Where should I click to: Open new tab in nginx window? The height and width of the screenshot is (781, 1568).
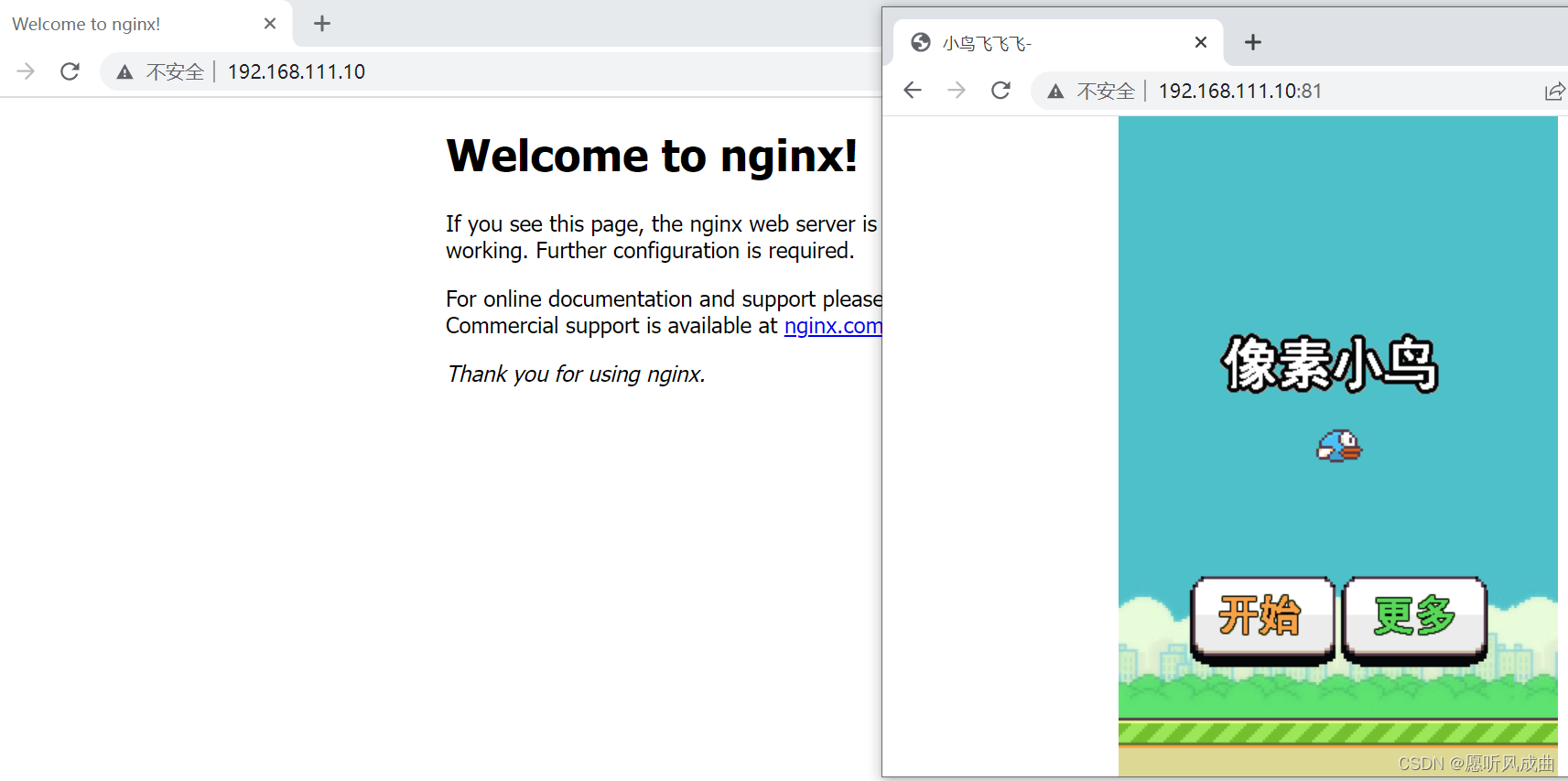coord(321,24)
